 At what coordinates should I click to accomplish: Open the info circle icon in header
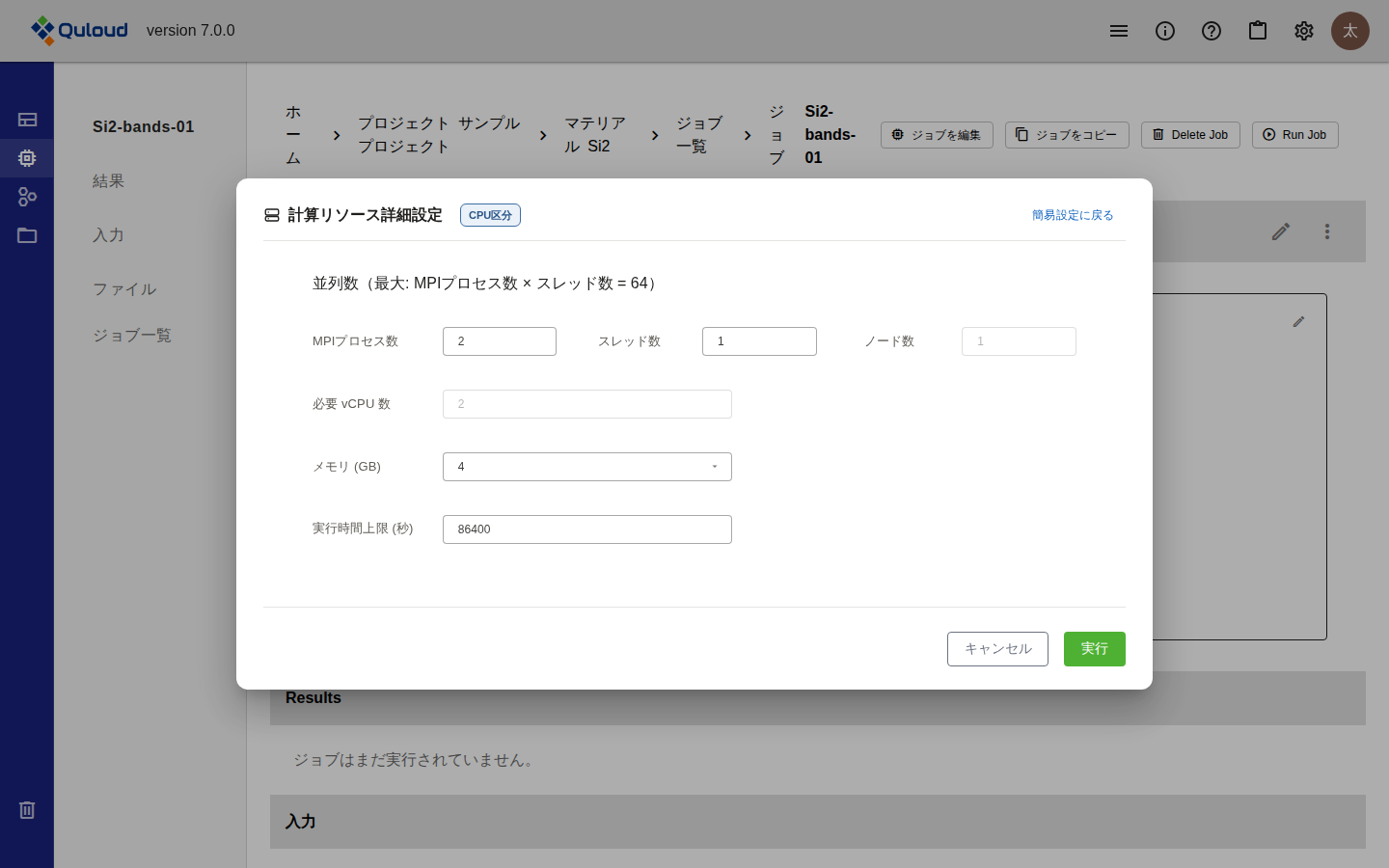[1165, 31]
